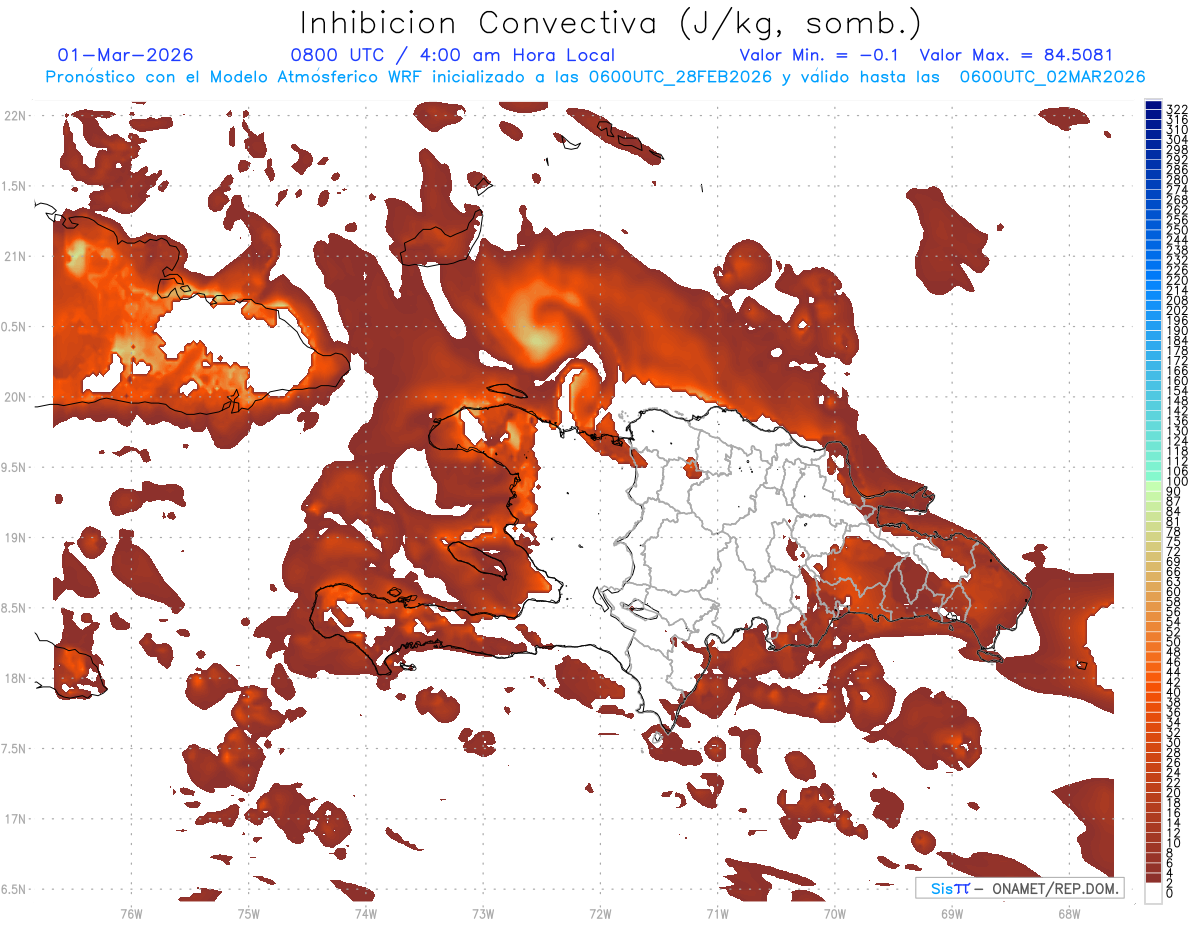The width and height of the screenshot is (1200, 927).
Task: Click the colorbar value 0
Action: click(x=1170, y=893)
